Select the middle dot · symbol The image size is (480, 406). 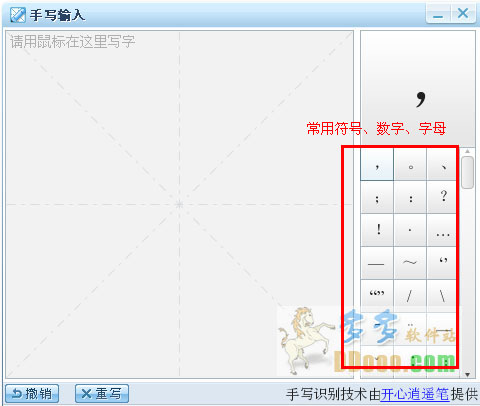coord(410,230)
